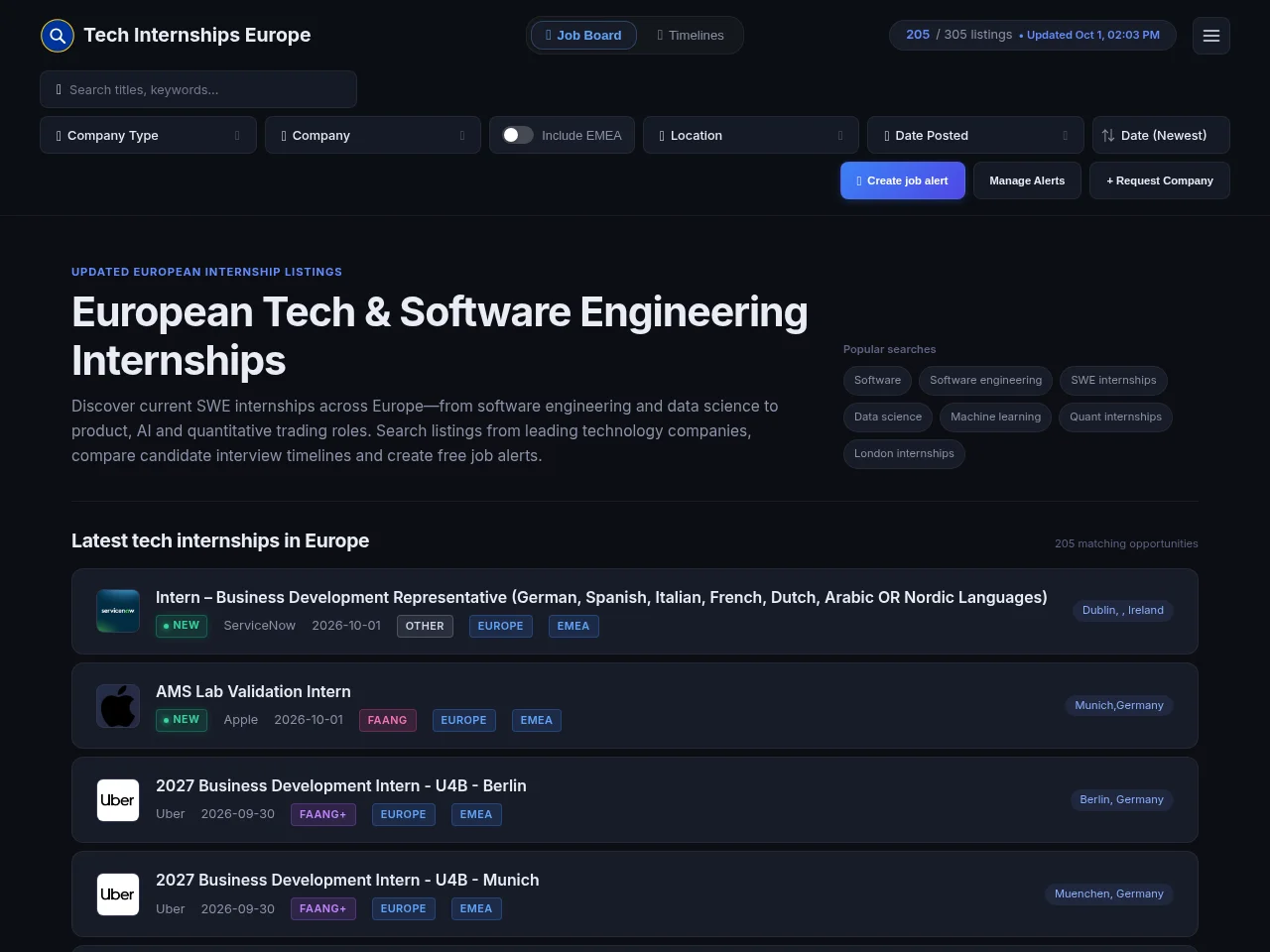
Task: Select the Machine learning chip
Action: point(995,416)
